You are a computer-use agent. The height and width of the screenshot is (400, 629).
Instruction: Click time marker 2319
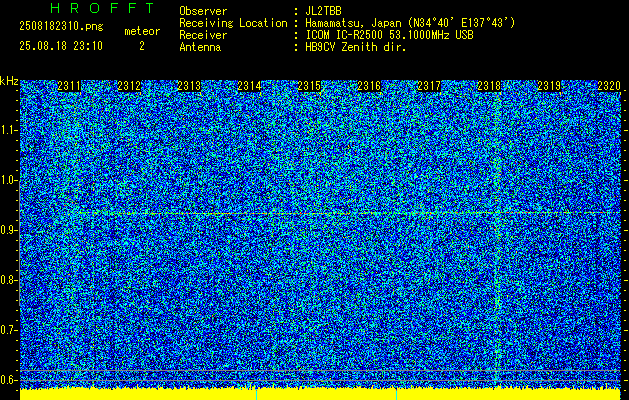[x=549, y=86]
